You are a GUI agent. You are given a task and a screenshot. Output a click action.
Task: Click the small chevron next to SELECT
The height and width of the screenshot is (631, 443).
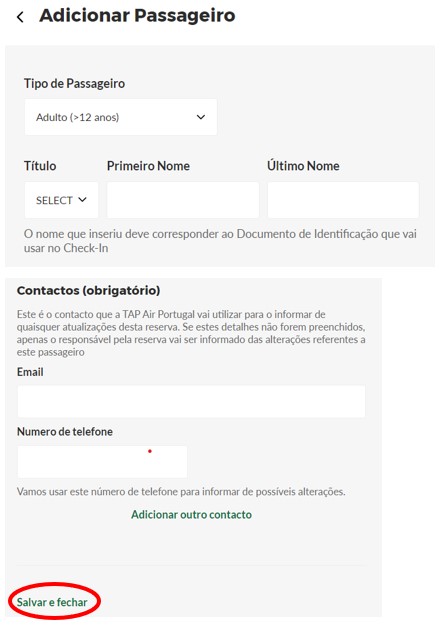pyautogui.click(x=82, y=200)
